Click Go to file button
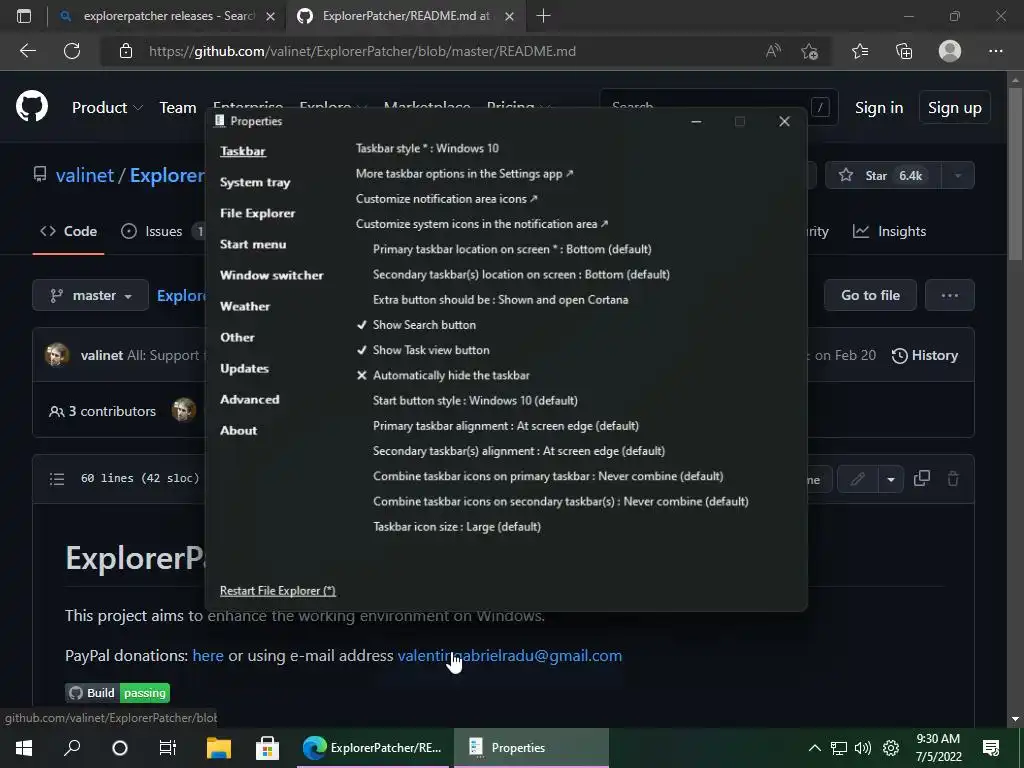Screen dimensions: 1024x768 (870, 295)
